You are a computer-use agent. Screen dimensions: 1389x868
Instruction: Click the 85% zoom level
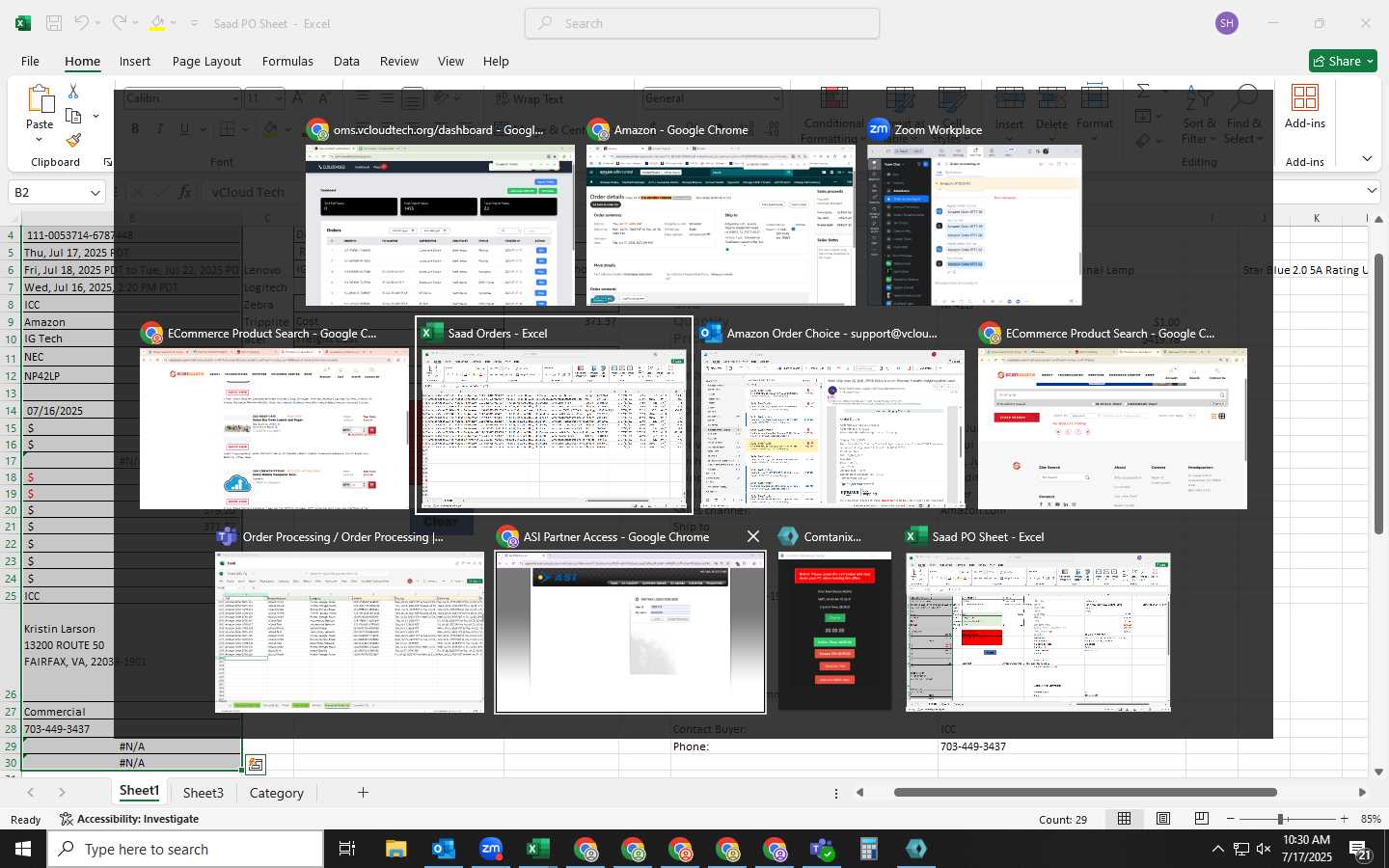click(x=1370, y=819)
